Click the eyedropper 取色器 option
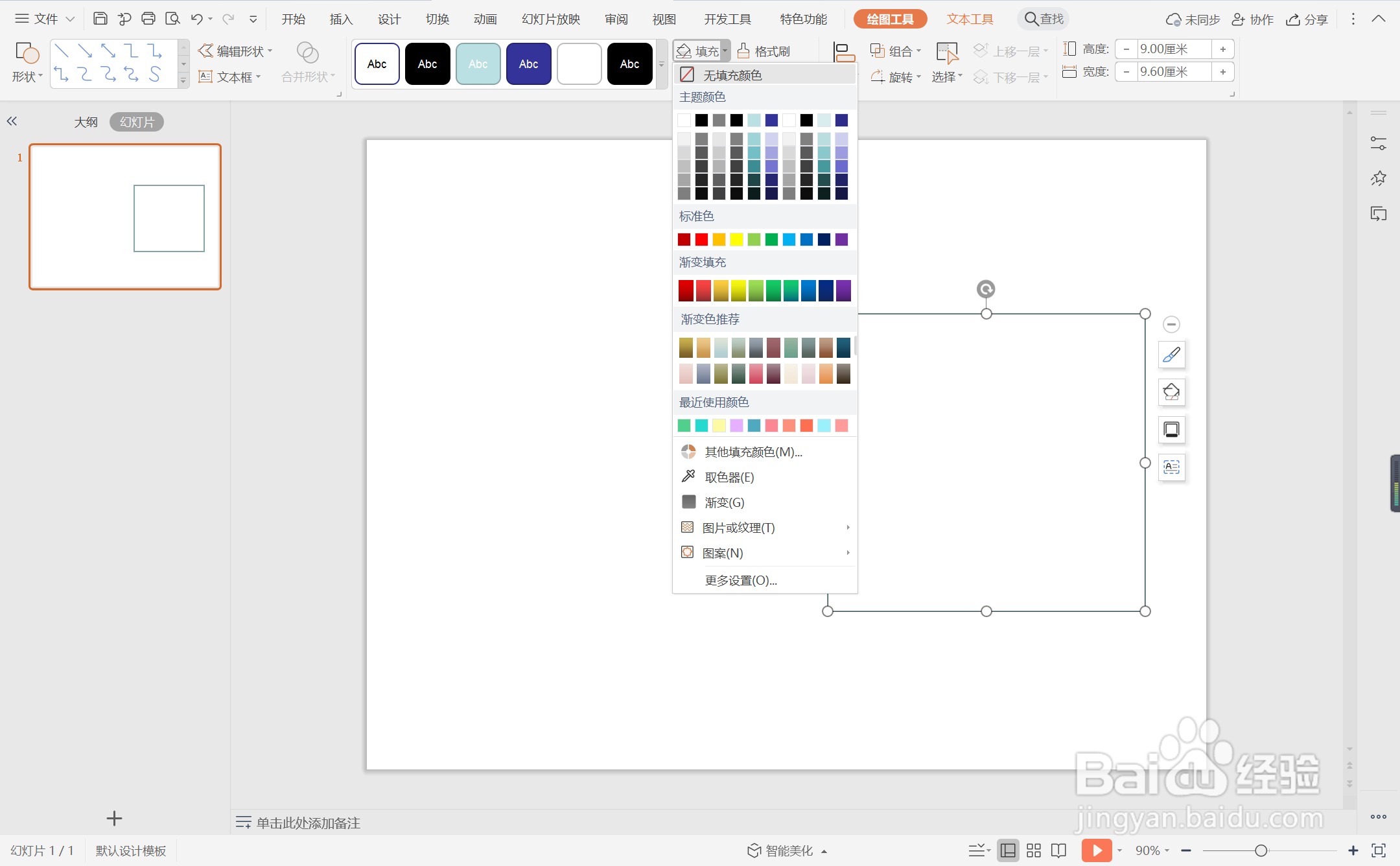This screenshot has width=1400, height=866. (x=729, y=477)
